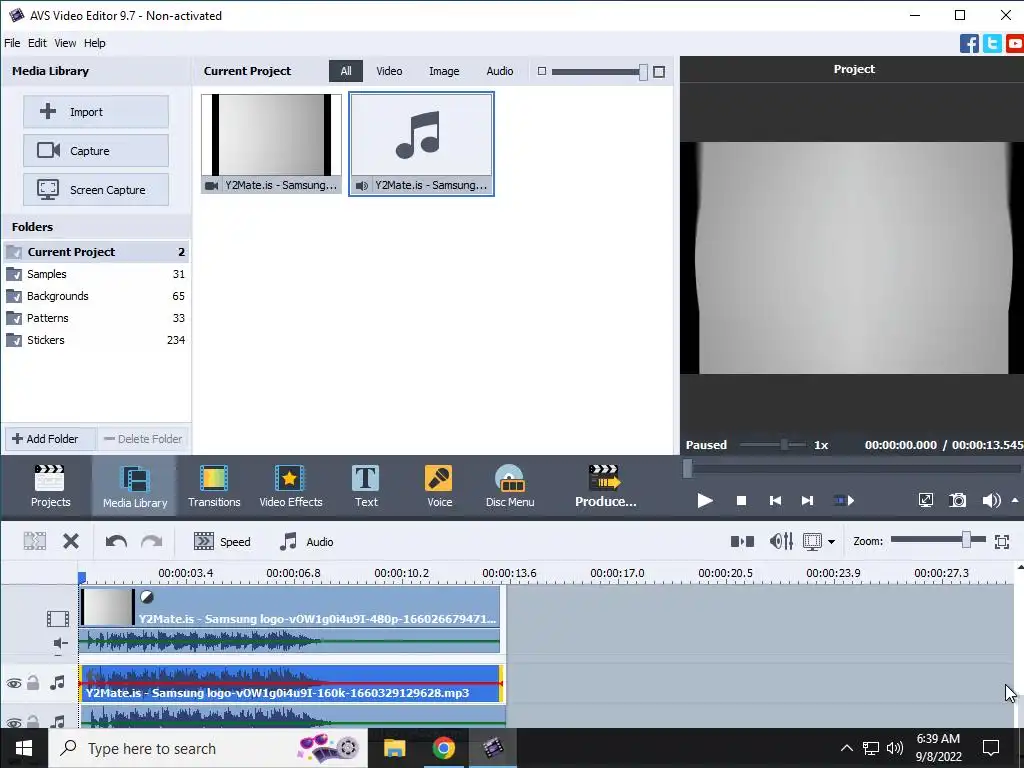Image resolution: width=1024 pixels, height=768 pixels.
Task: Delete selected timeline object with X icon
Action: [x=71, y=541]
